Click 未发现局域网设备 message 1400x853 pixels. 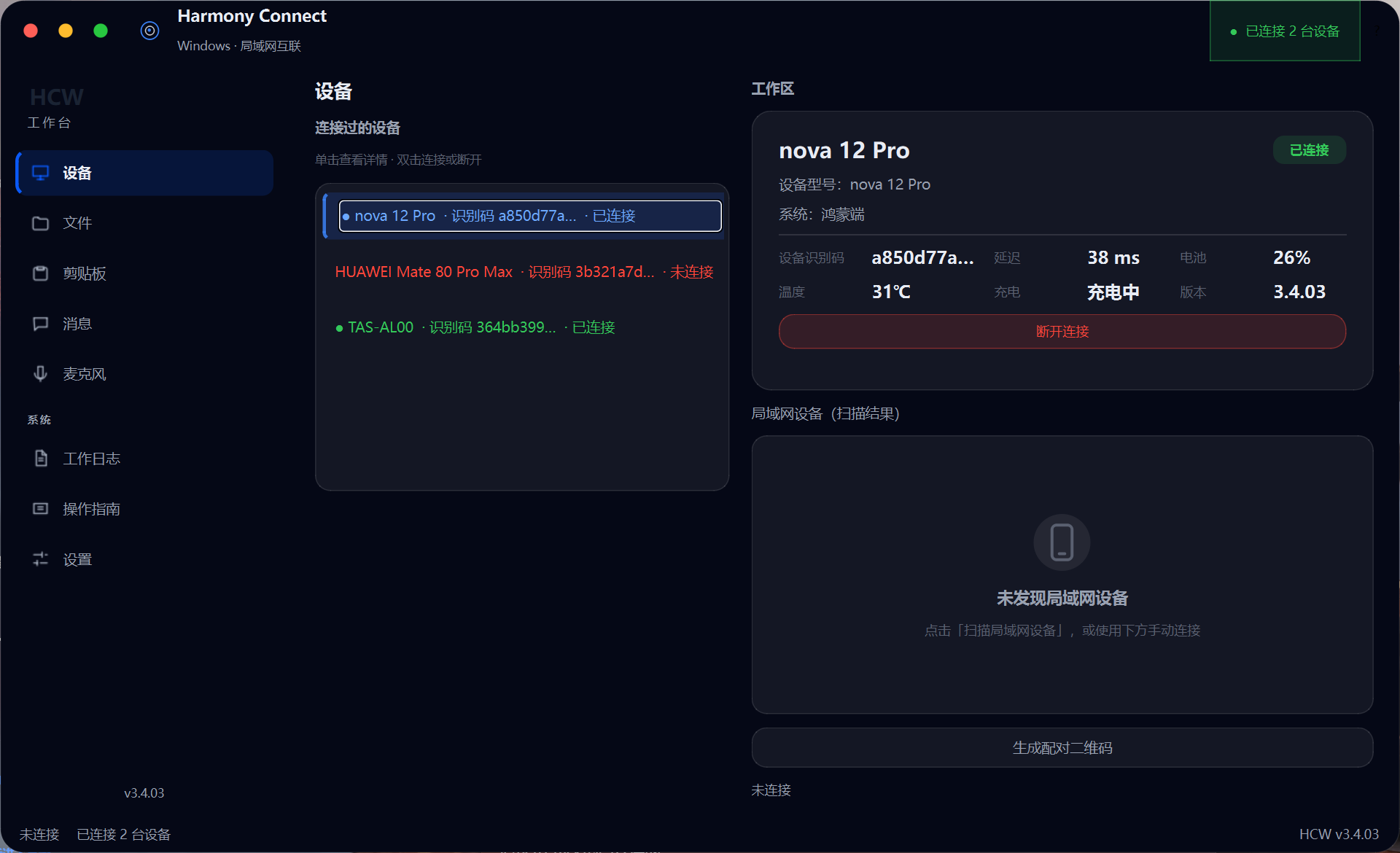[1062, 599]
